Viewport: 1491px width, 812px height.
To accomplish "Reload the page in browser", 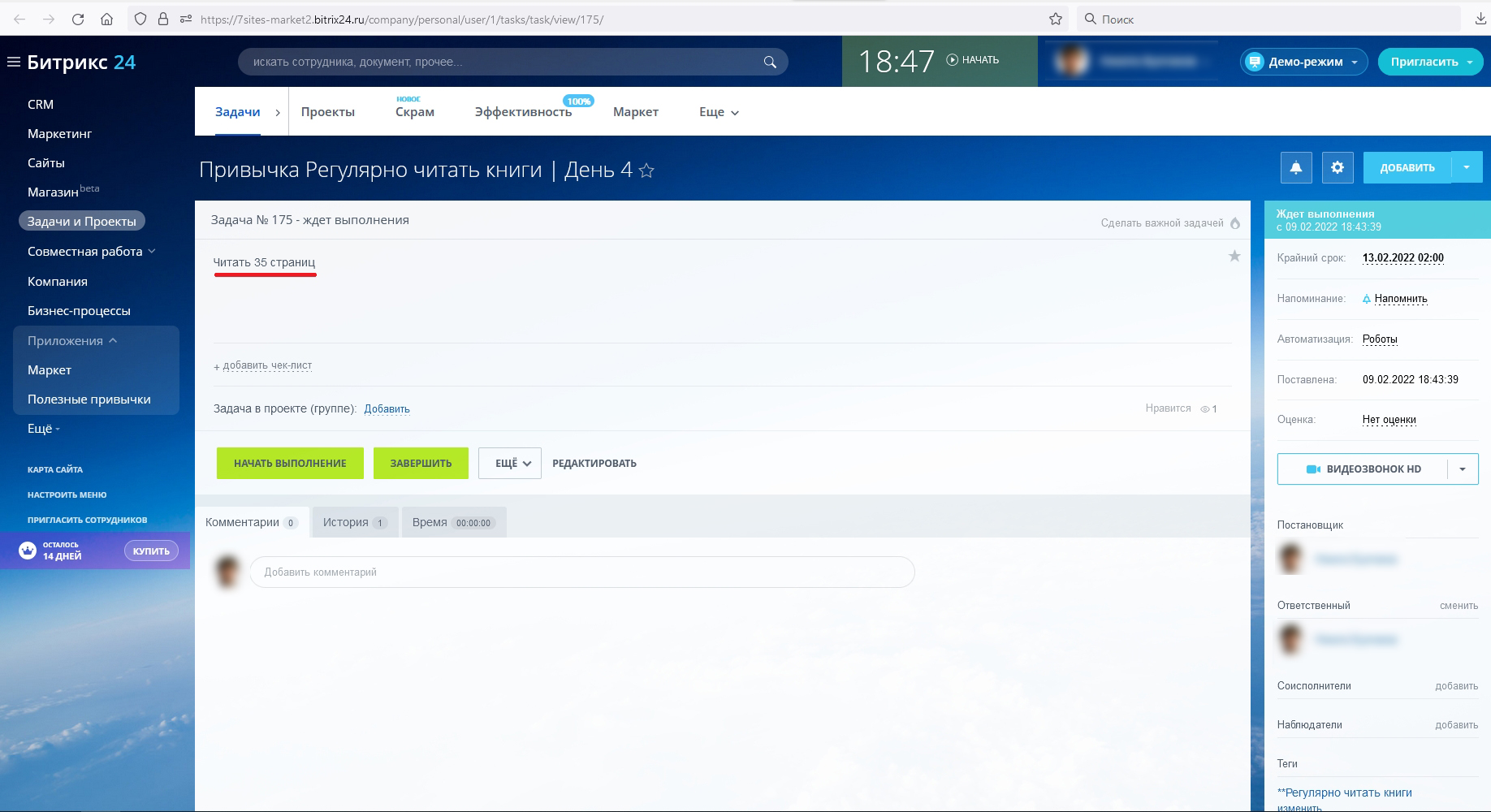I will pos(78,19).
